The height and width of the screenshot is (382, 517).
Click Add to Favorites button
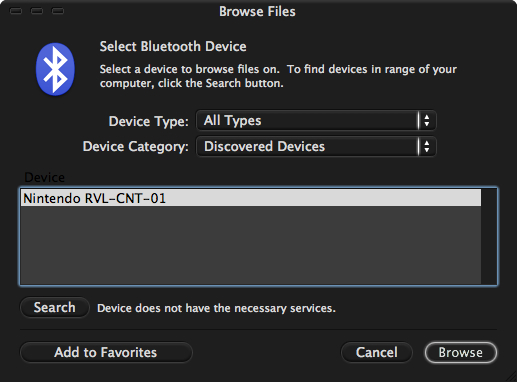[106, 352]
